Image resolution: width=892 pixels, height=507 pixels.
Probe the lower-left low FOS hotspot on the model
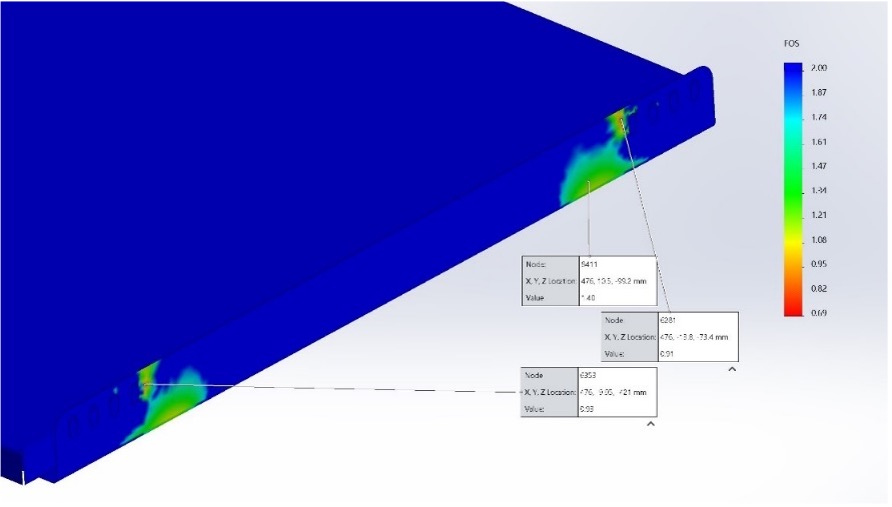point(146,380)
